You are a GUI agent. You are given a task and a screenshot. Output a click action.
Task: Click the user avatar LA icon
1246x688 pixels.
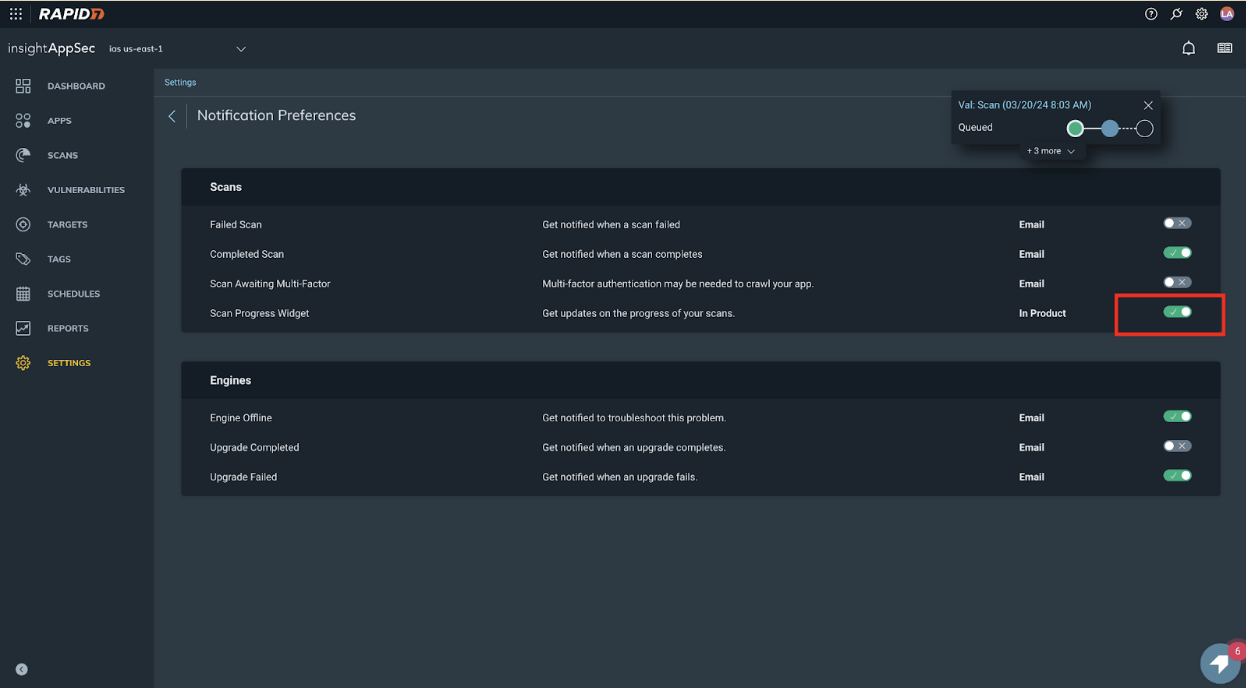[x=1226, y=14]
